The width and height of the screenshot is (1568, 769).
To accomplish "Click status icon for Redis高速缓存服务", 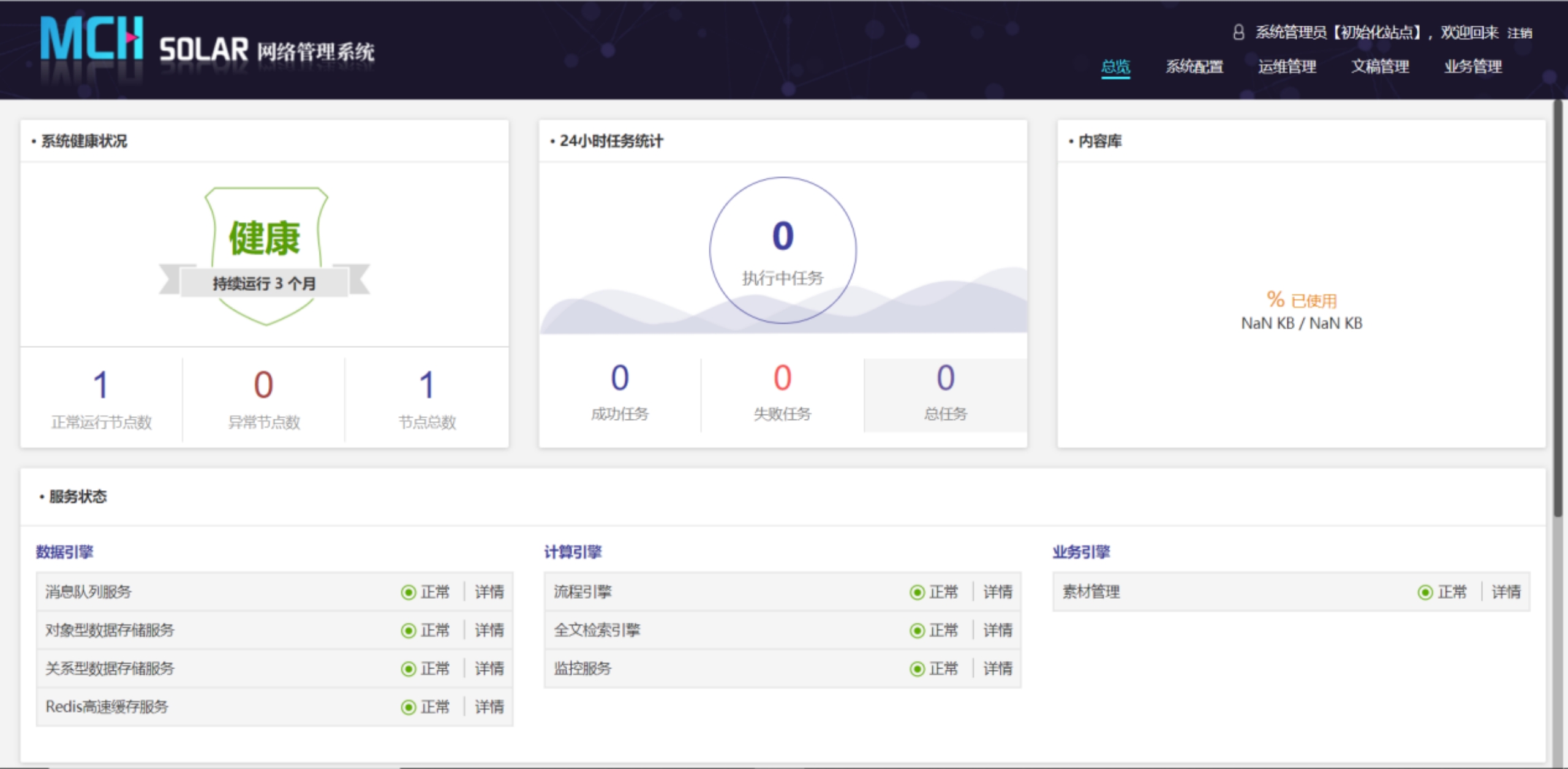I will pyautogui.click(x=408, y=707).
